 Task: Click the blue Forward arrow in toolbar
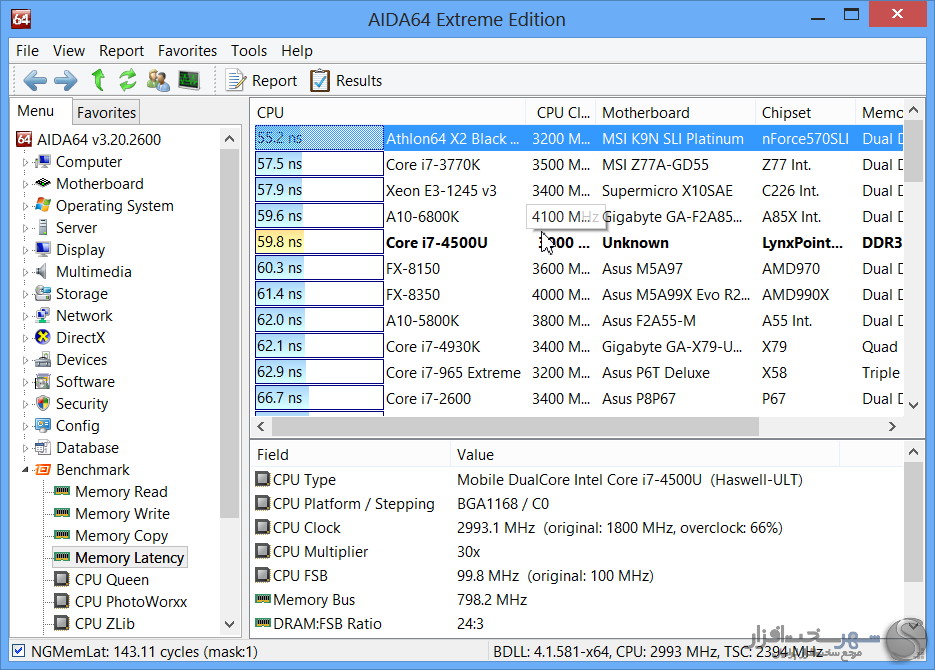(x=65, y=81)
